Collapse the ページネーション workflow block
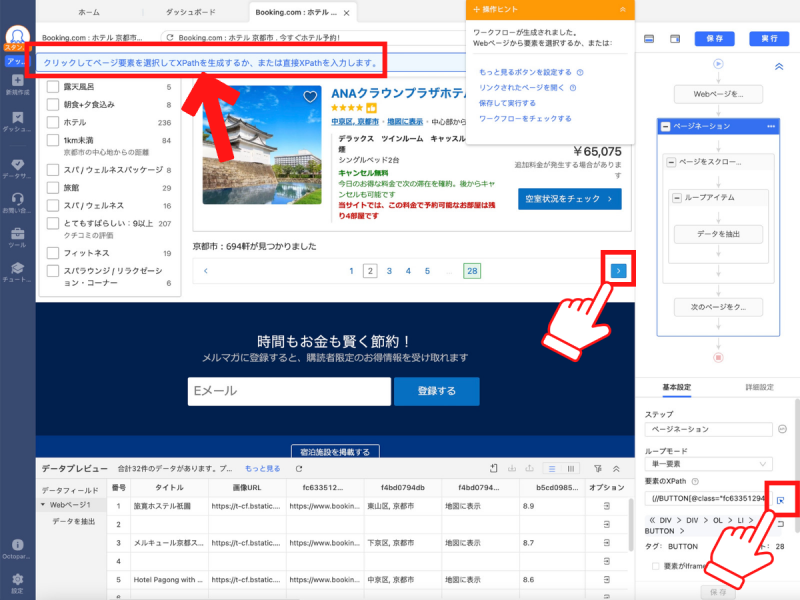The width and height of the screenshot is (800, 600). (665, 126)
